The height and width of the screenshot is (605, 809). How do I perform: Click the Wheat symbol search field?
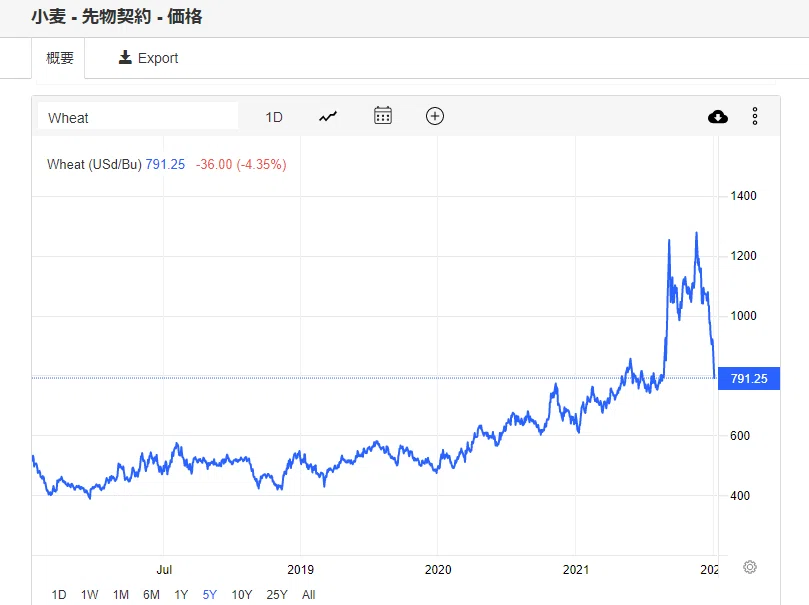(138, 116)
